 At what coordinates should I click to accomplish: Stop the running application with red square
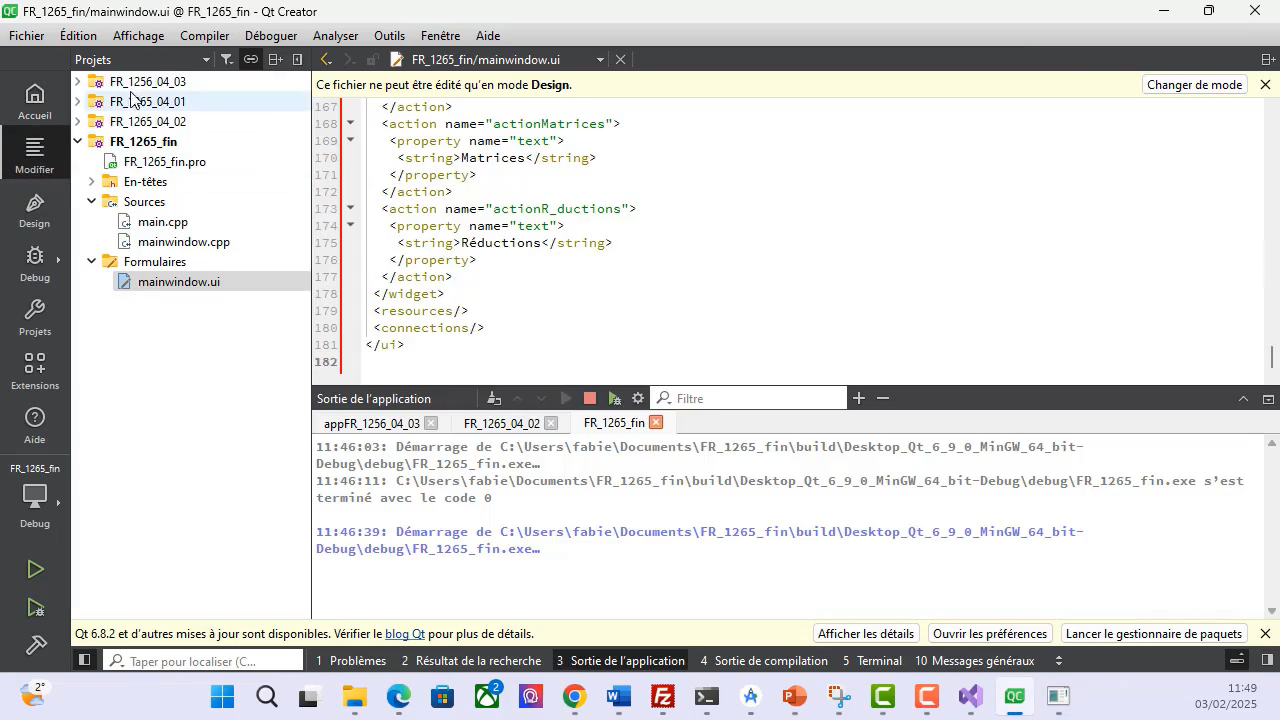590,399
